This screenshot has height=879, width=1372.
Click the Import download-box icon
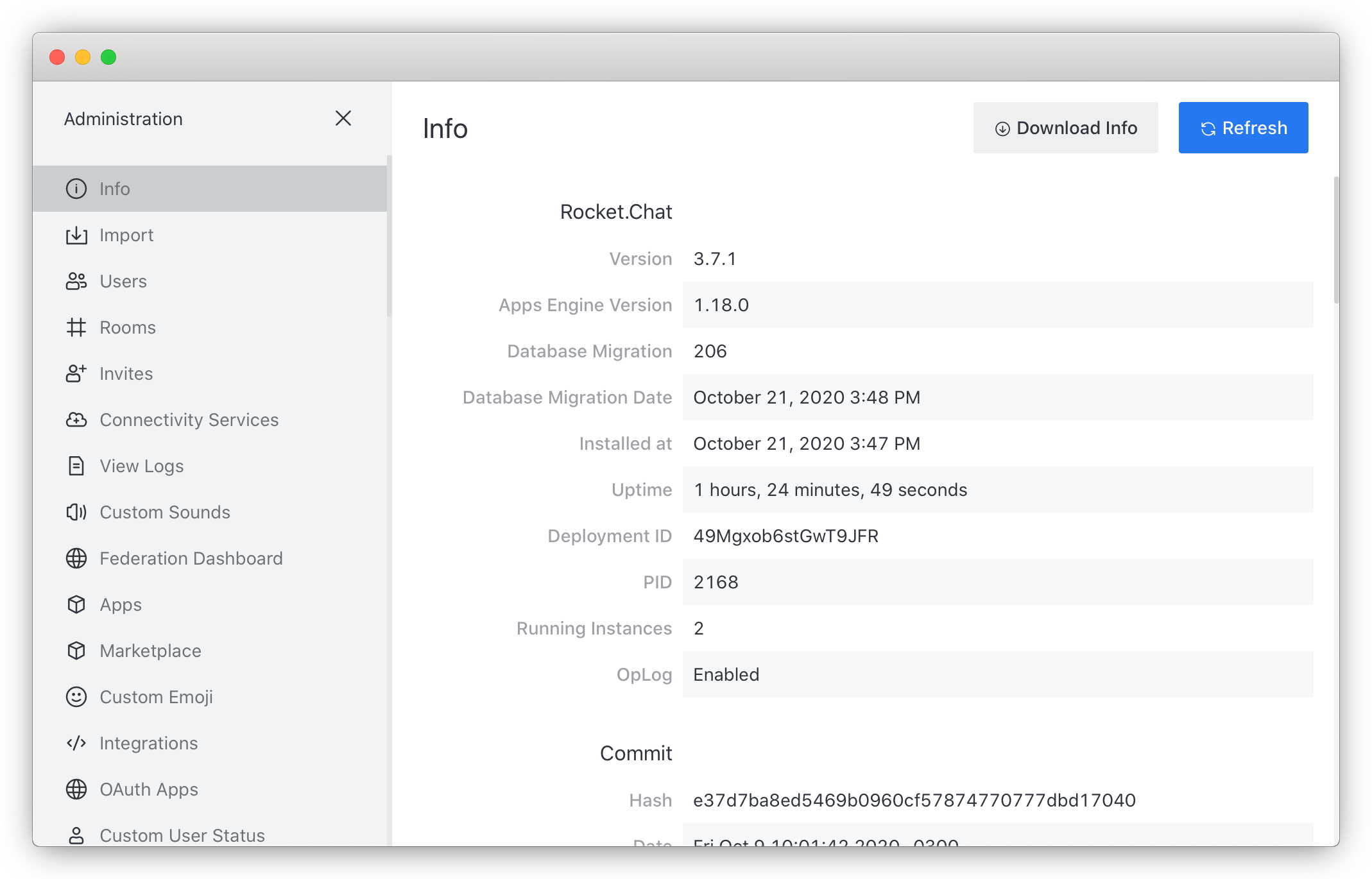pos(76,235)
